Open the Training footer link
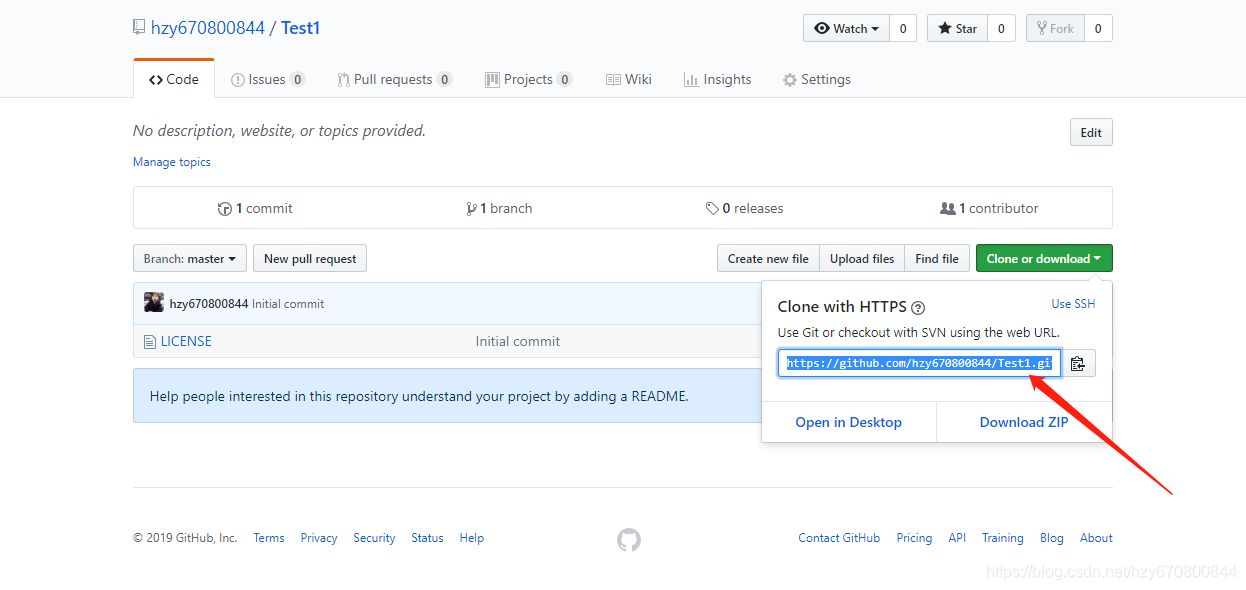The width and height of the screenshot is (1246, 590). (1003, 538)
